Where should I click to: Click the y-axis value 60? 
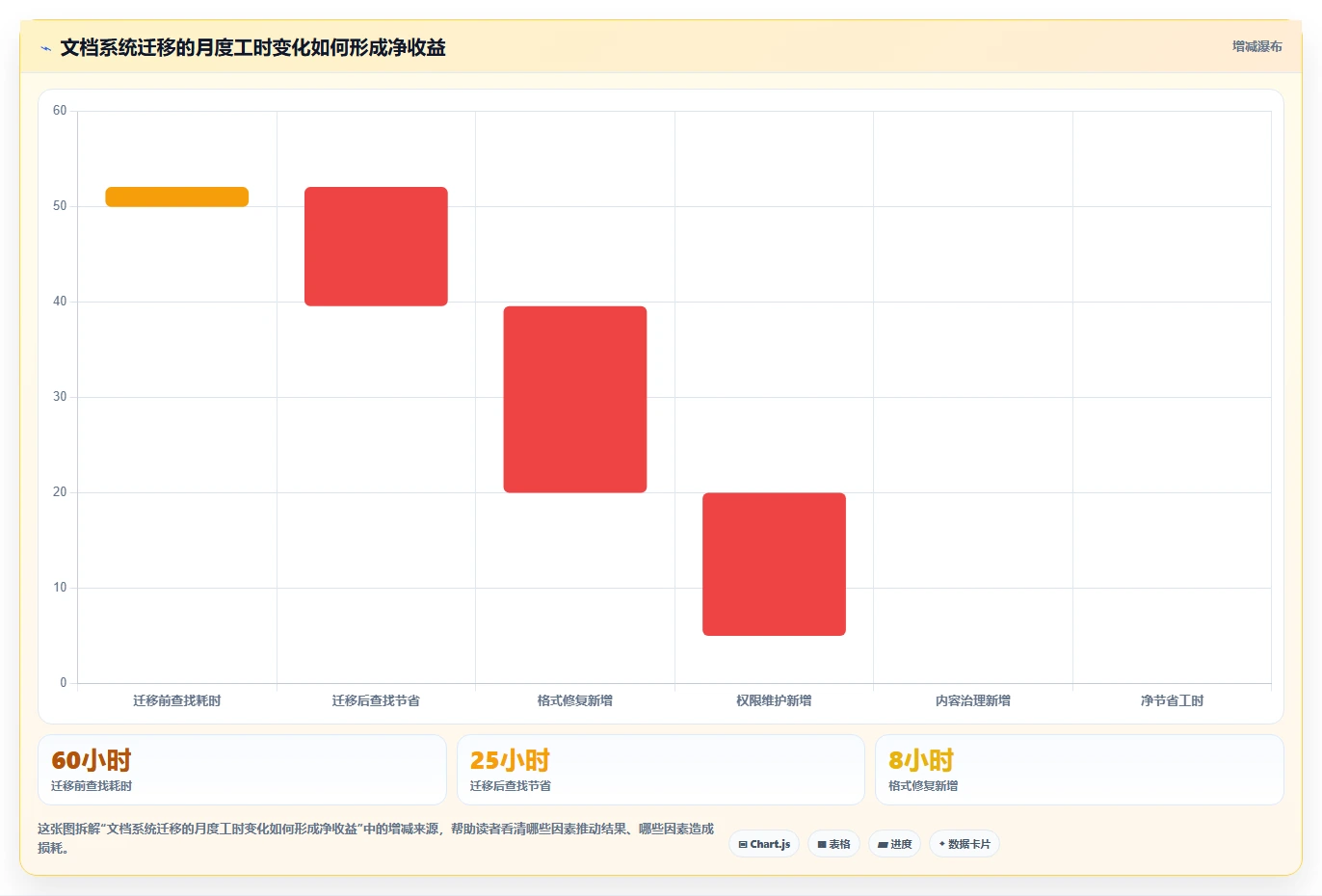click(x=60, y=111)
